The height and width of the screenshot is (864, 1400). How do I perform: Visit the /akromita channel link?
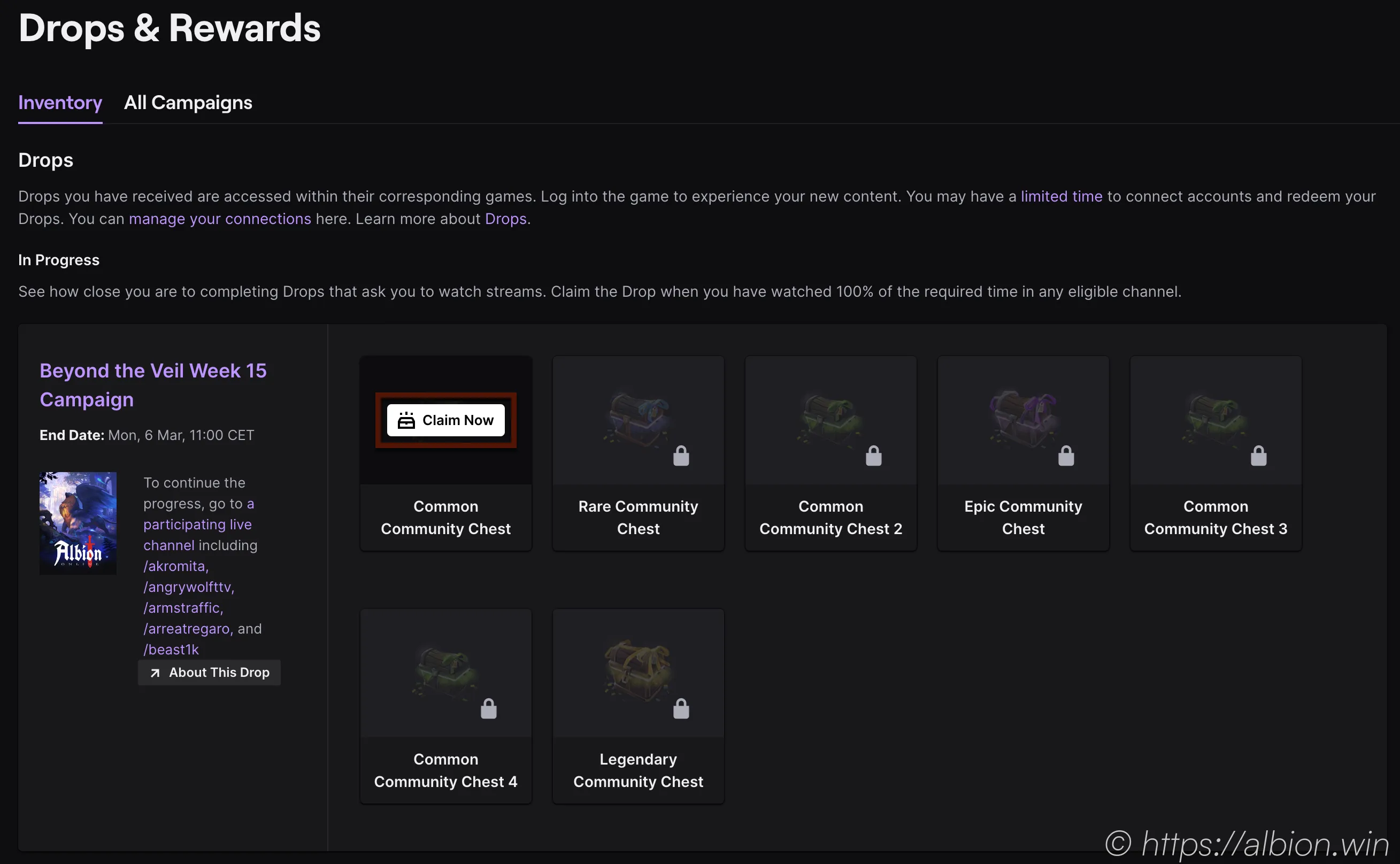pyautogui.click(x=175, y=566)
